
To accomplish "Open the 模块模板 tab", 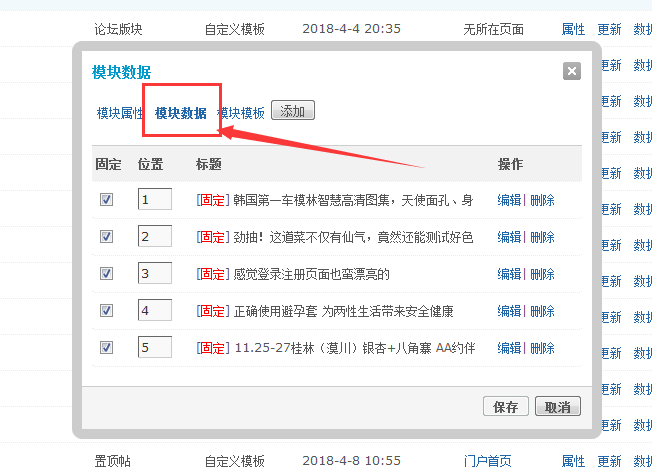I will [x=241, y=113].
